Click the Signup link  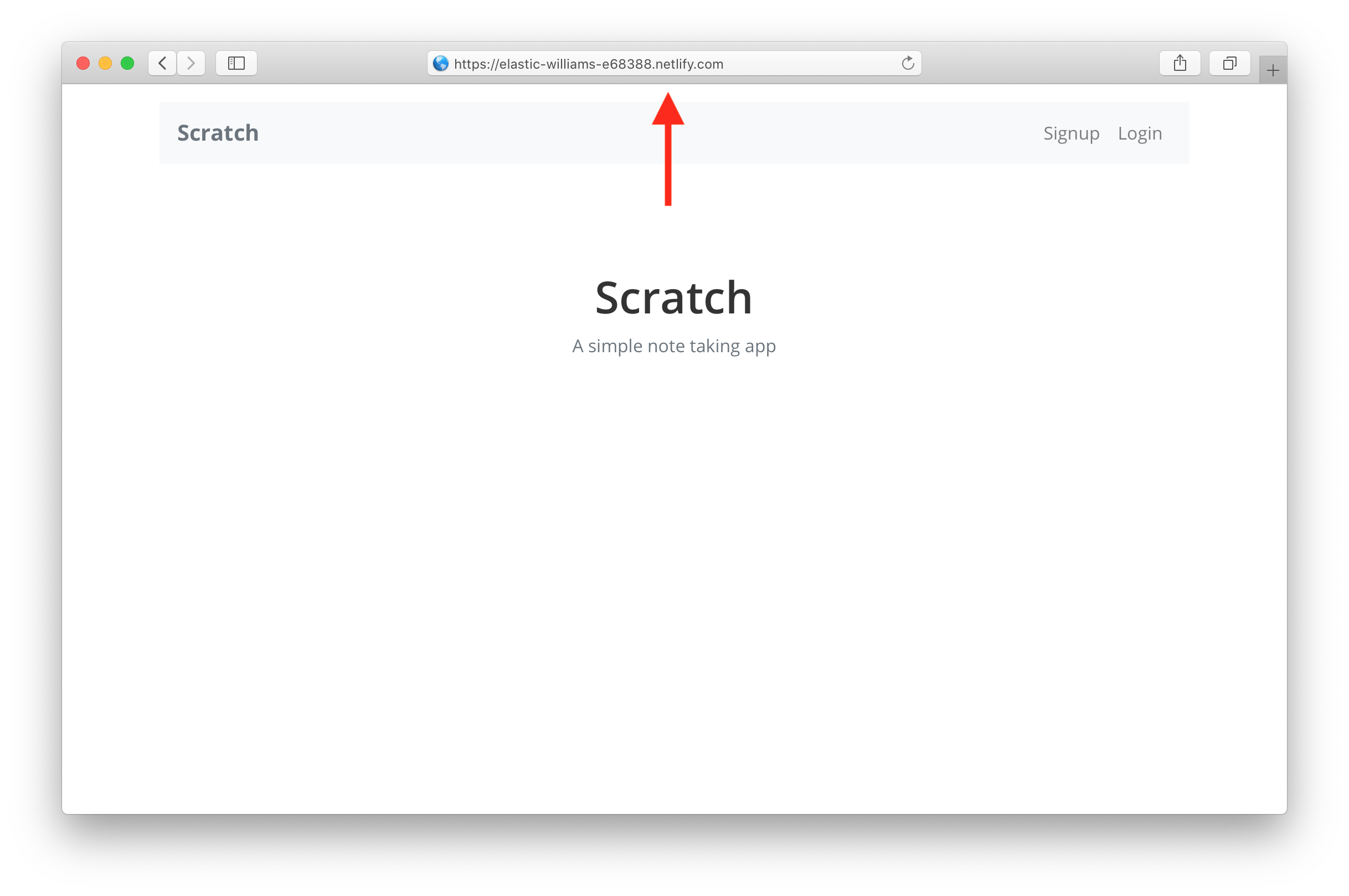click(1070, 132)
